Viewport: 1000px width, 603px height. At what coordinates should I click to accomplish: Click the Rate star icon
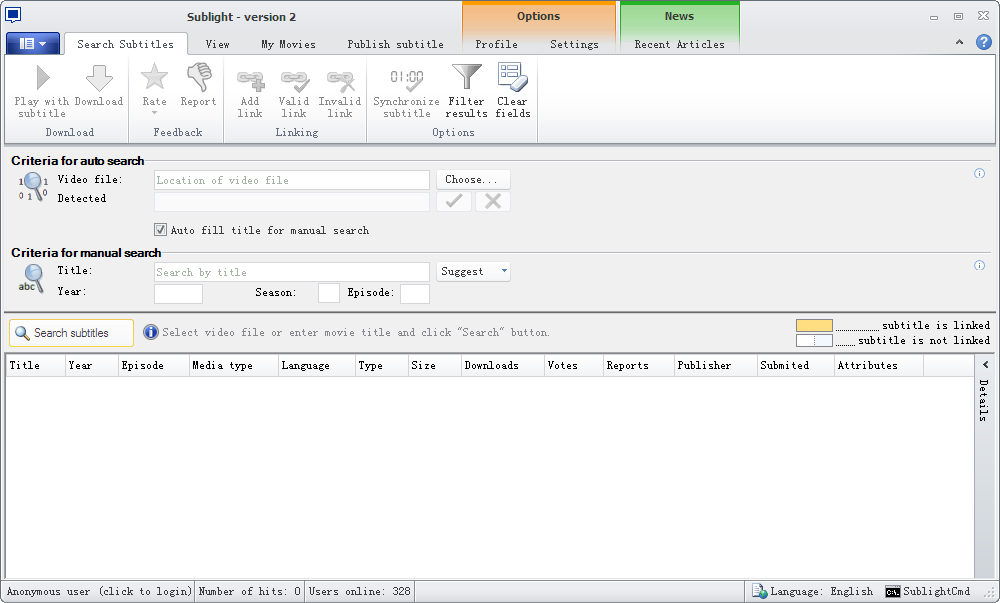154,76
